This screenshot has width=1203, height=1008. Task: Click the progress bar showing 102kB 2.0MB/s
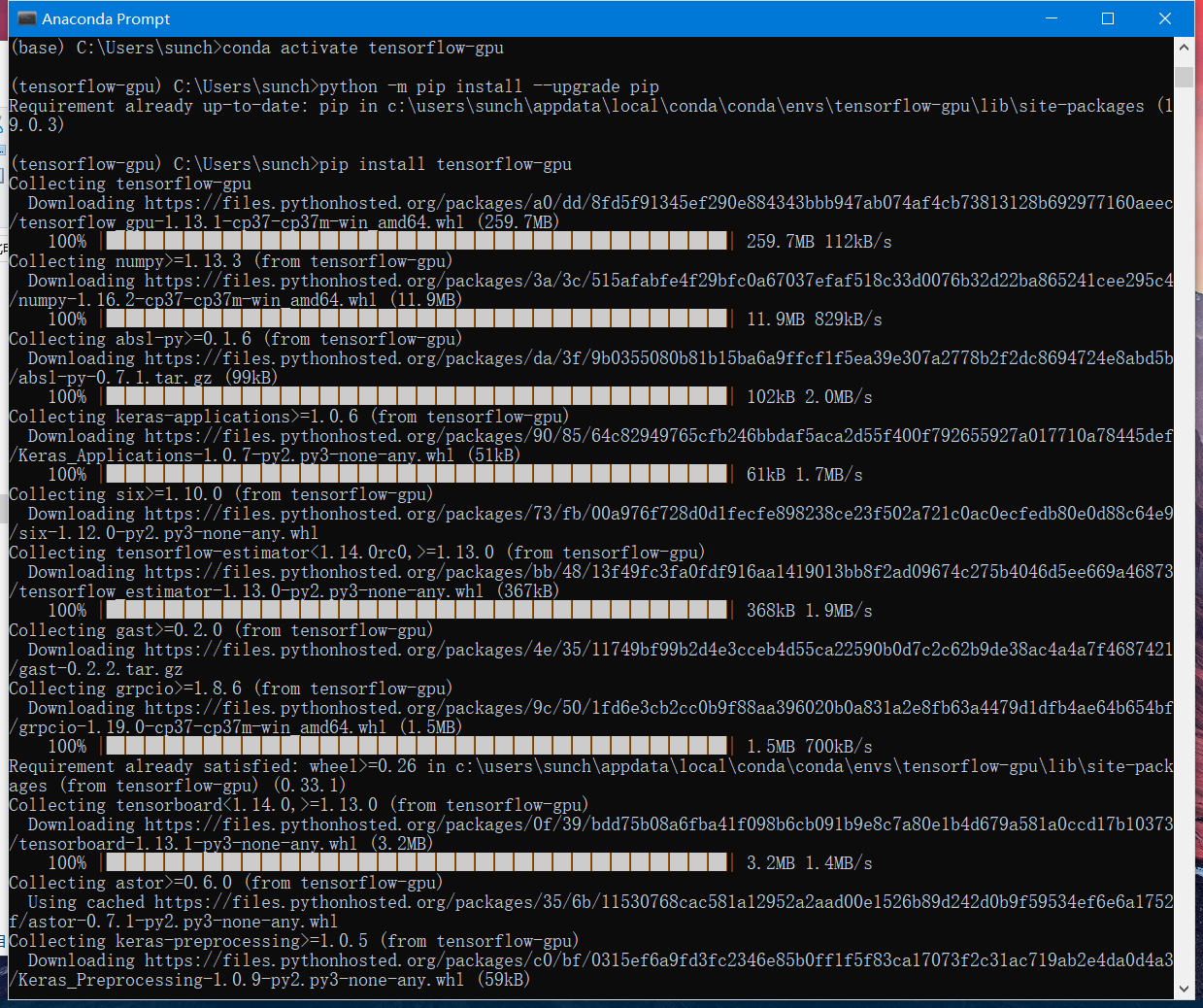pyautogui.click(x=418, y=396)
